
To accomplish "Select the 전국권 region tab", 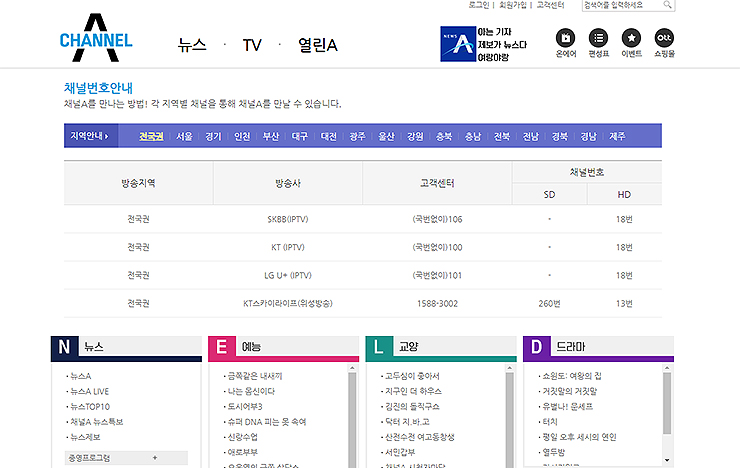I will (x=151, y=136).
